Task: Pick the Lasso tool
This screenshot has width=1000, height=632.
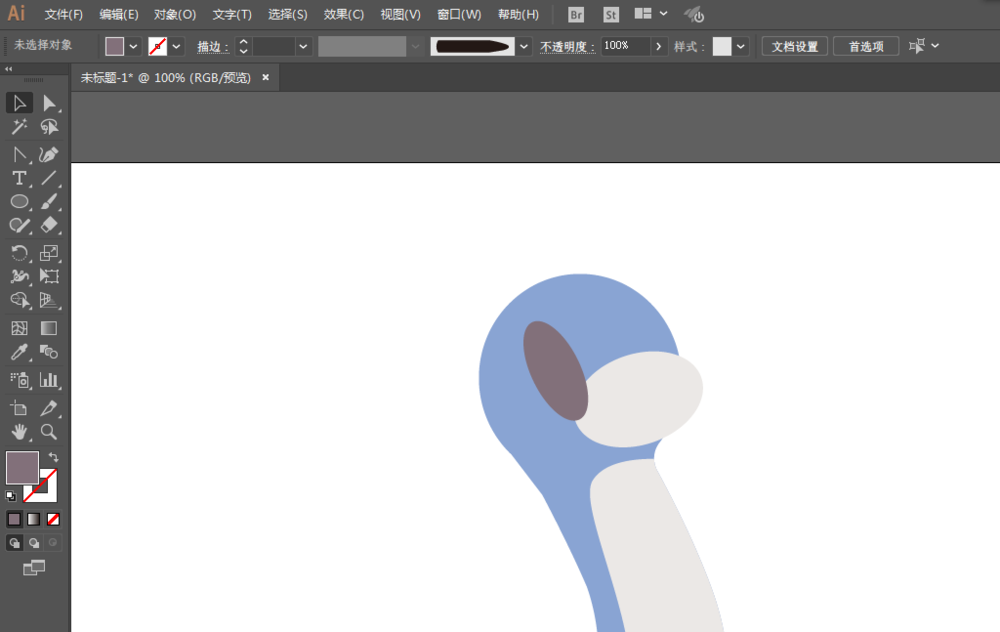Action: [x=49, y=127]
